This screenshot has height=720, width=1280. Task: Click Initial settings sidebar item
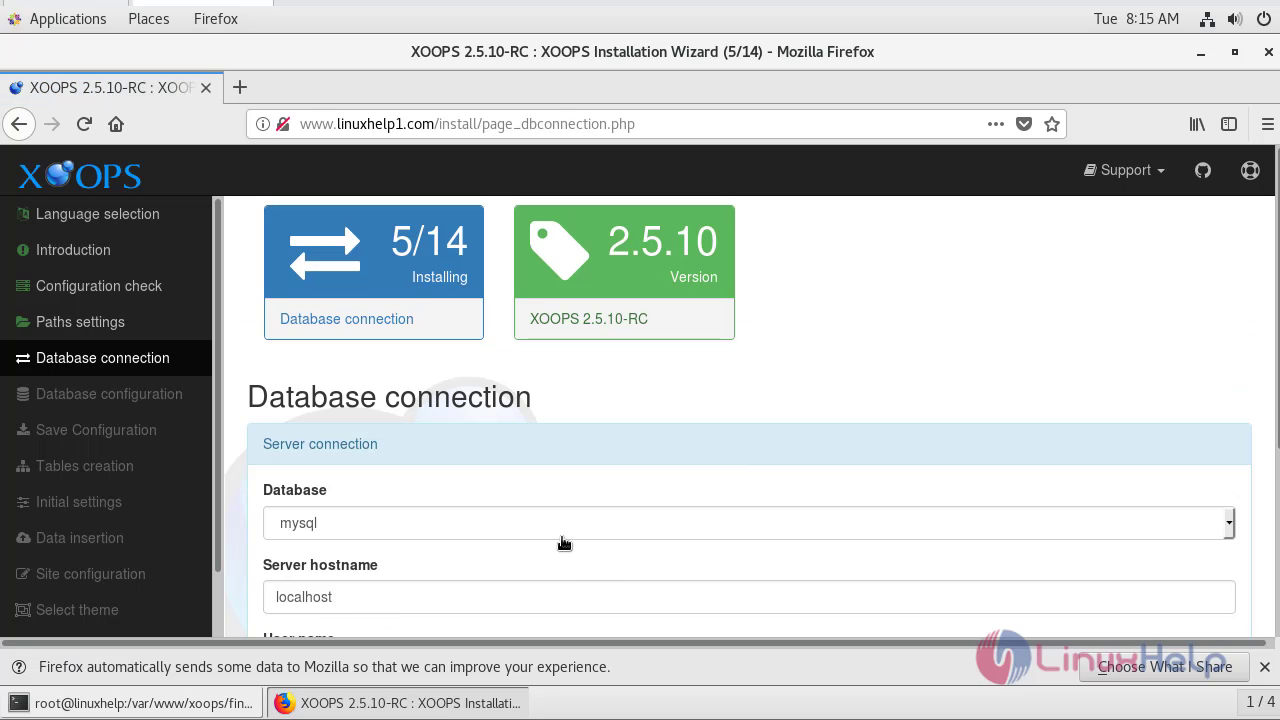pyautogui.click(x=106, y=502)
